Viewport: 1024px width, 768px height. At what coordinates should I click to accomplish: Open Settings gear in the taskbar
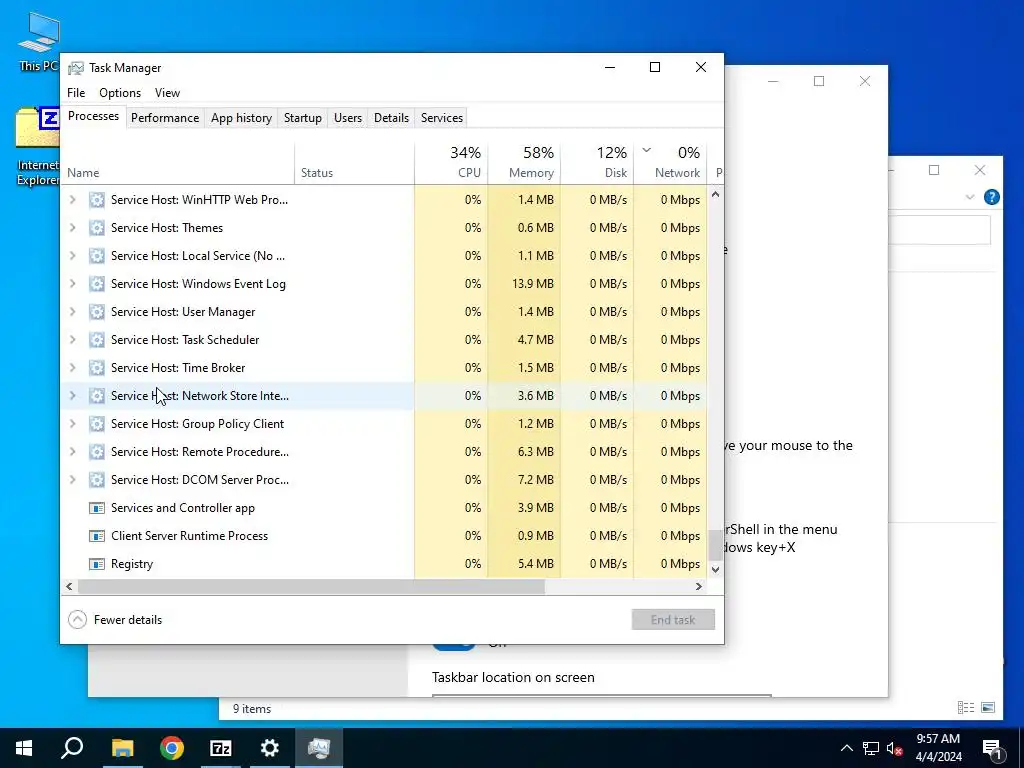pos(270,748)
